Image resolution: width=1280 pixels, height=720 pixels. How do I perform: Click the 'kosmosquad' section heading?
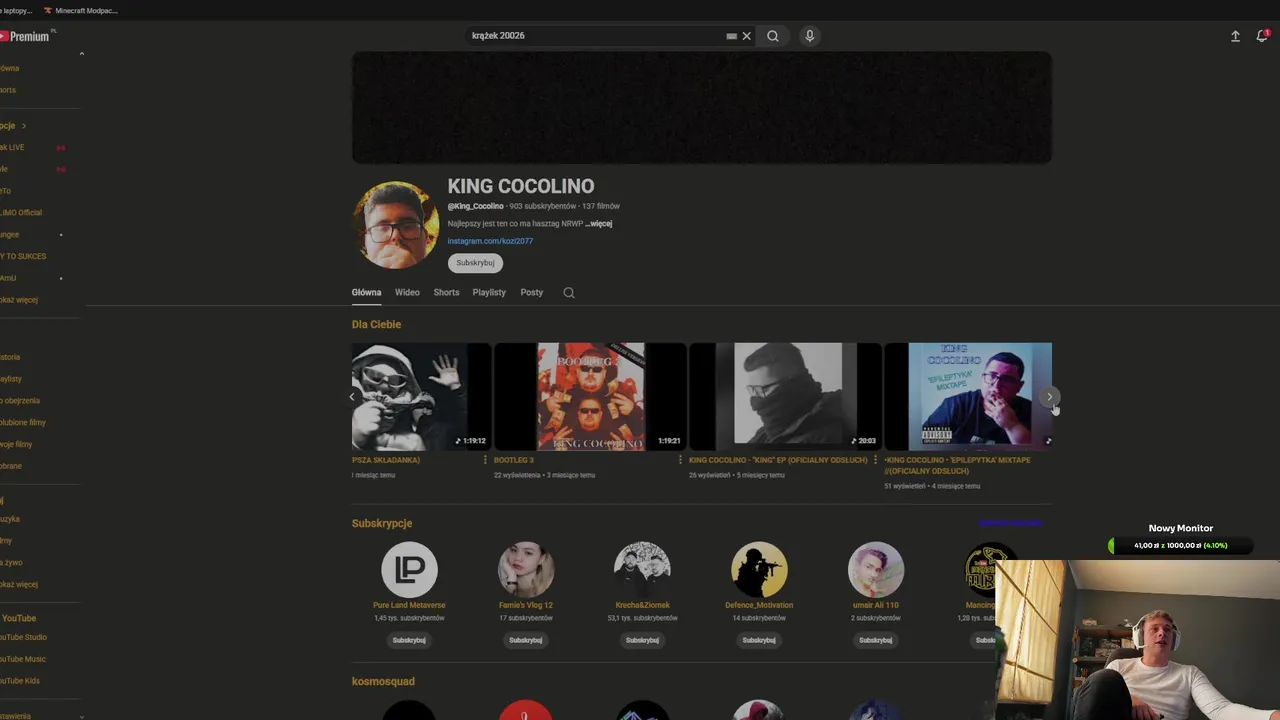tap(383, 681)
